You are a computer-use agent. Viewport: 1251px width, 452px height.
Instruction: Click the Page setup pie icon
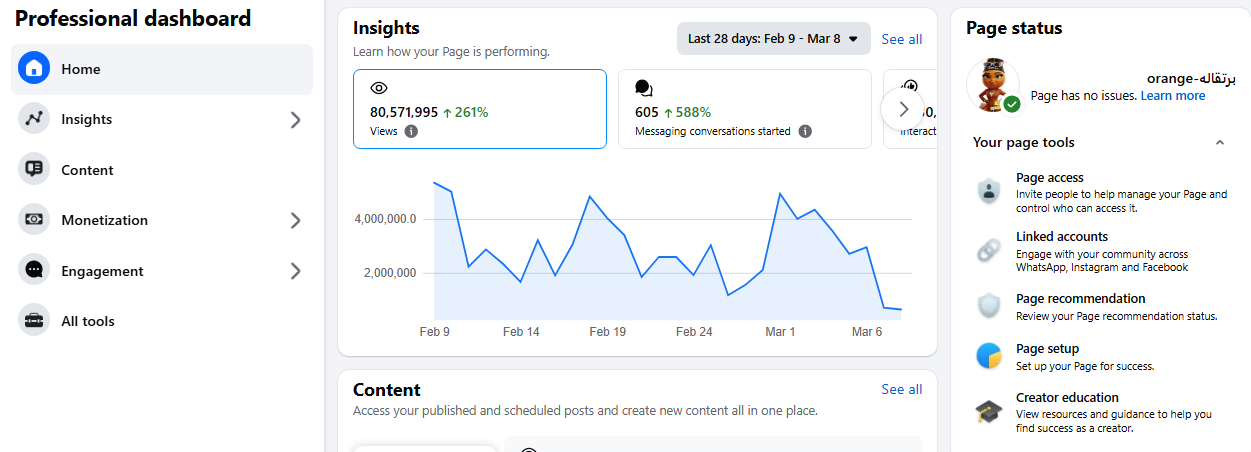pos(989,356)
